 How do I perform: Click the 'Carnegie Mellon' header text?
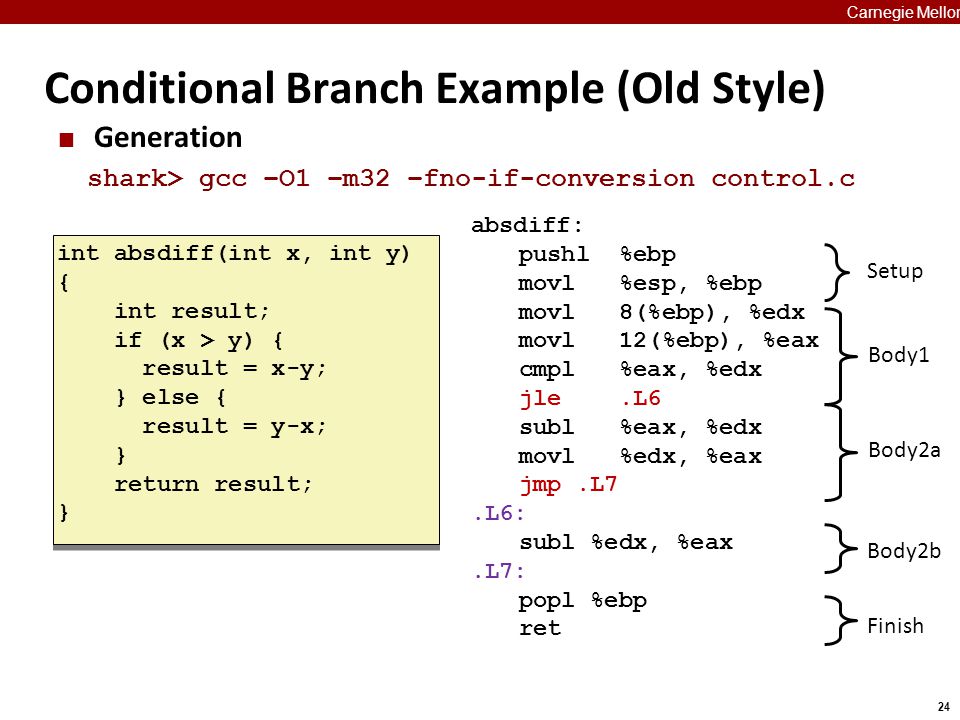902,12
